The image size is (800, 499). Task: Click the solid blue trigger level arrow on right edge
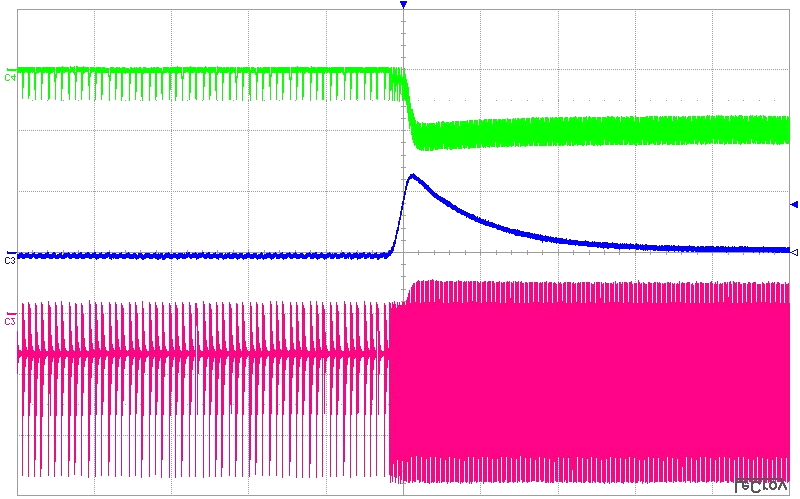794,205
